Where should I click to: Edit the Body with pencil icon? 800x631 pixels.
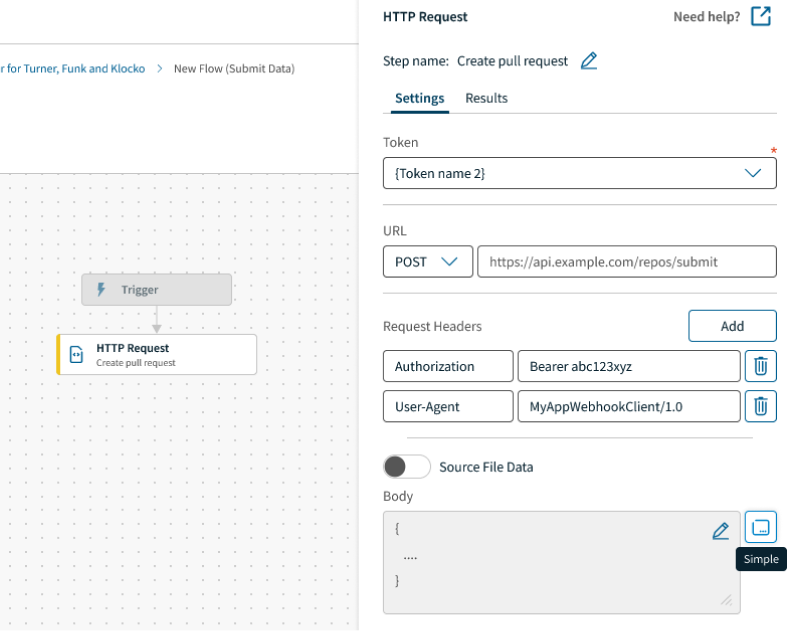tap(720, 531)
